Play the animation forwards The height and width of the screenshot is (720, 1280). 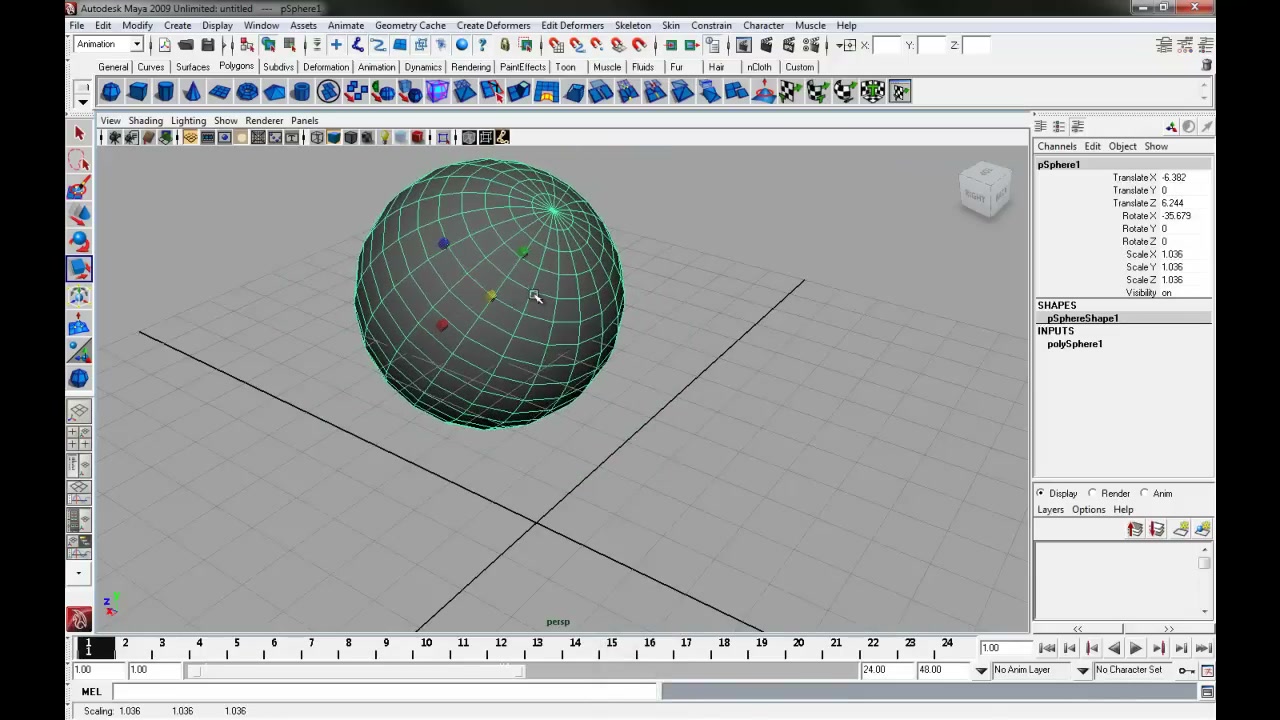tap(1136, 648)
